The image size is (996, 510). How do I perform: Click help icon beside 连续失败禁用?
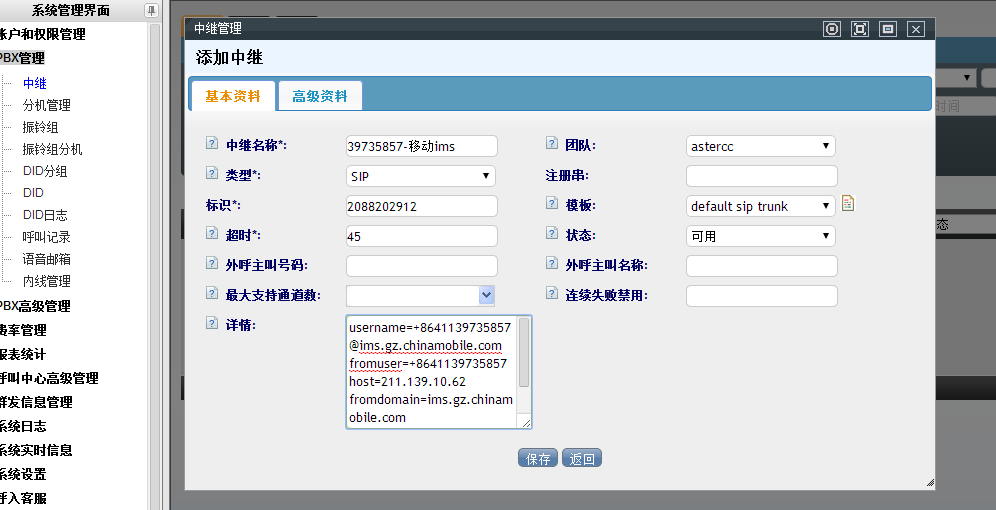click(x=551, y=294)
